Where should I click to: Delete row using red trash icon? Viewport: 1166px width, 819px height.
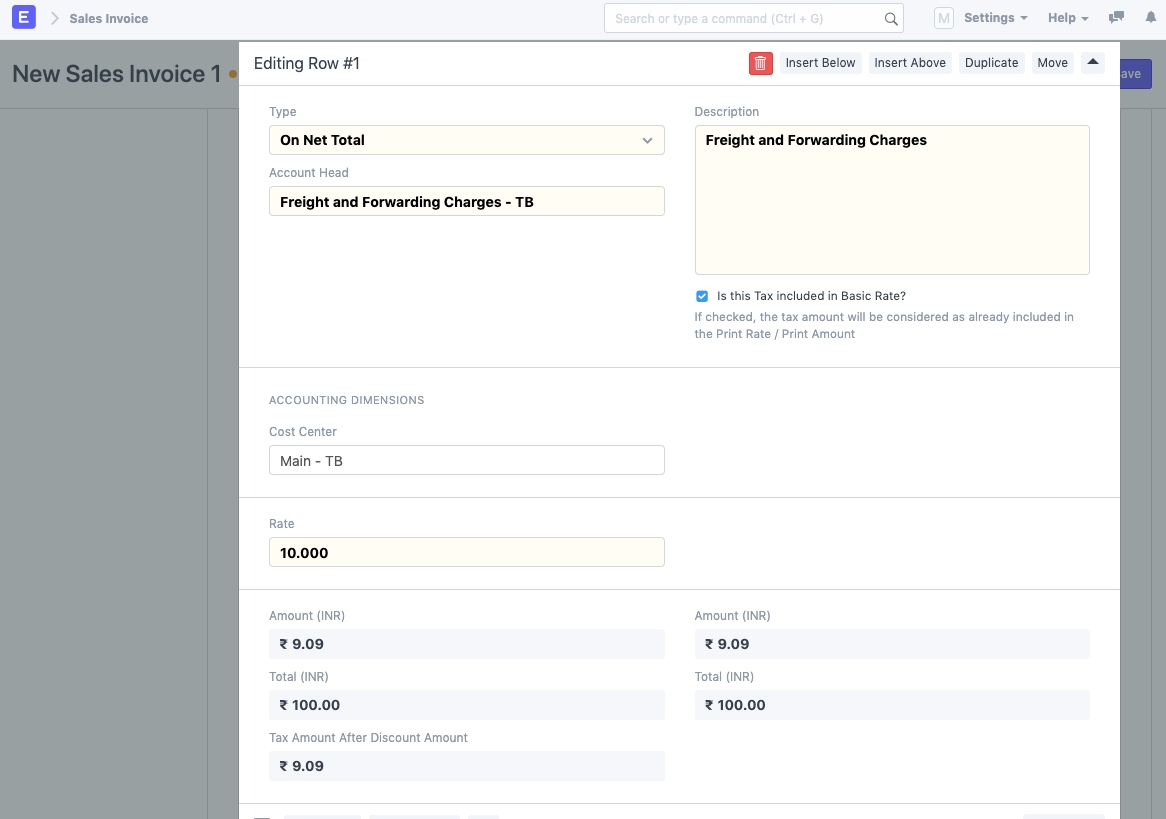[760, 63]
